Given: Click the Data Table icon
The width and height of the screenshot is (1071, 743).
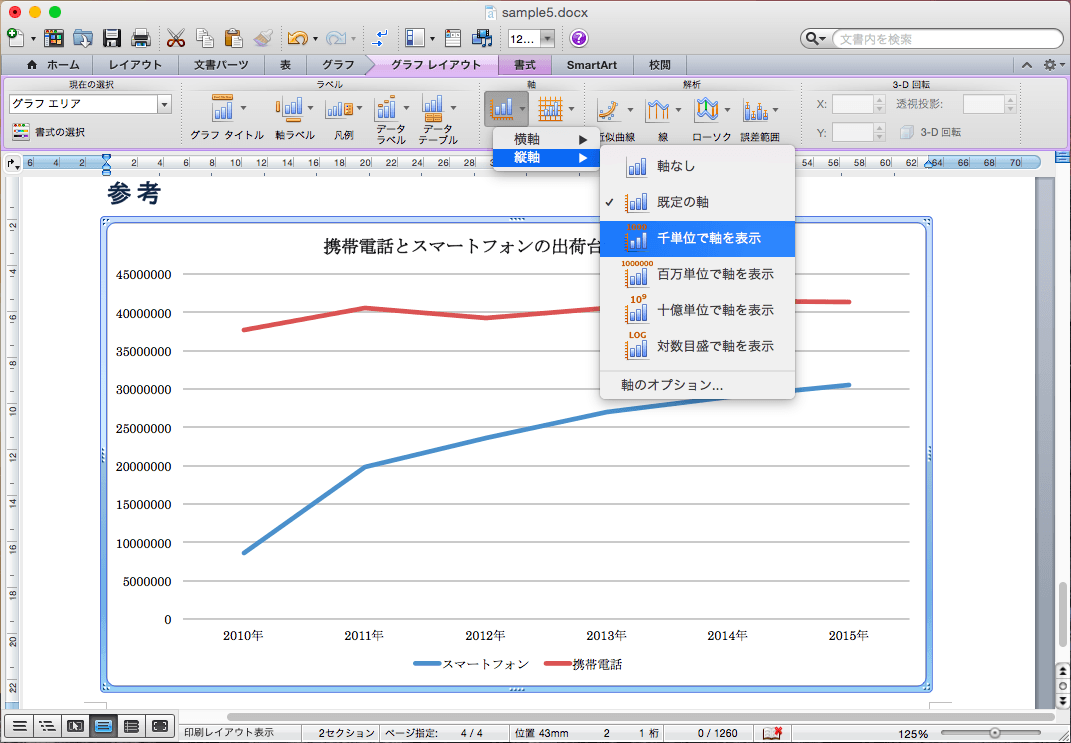Looking at the screenshot, I should pos(434,109).
